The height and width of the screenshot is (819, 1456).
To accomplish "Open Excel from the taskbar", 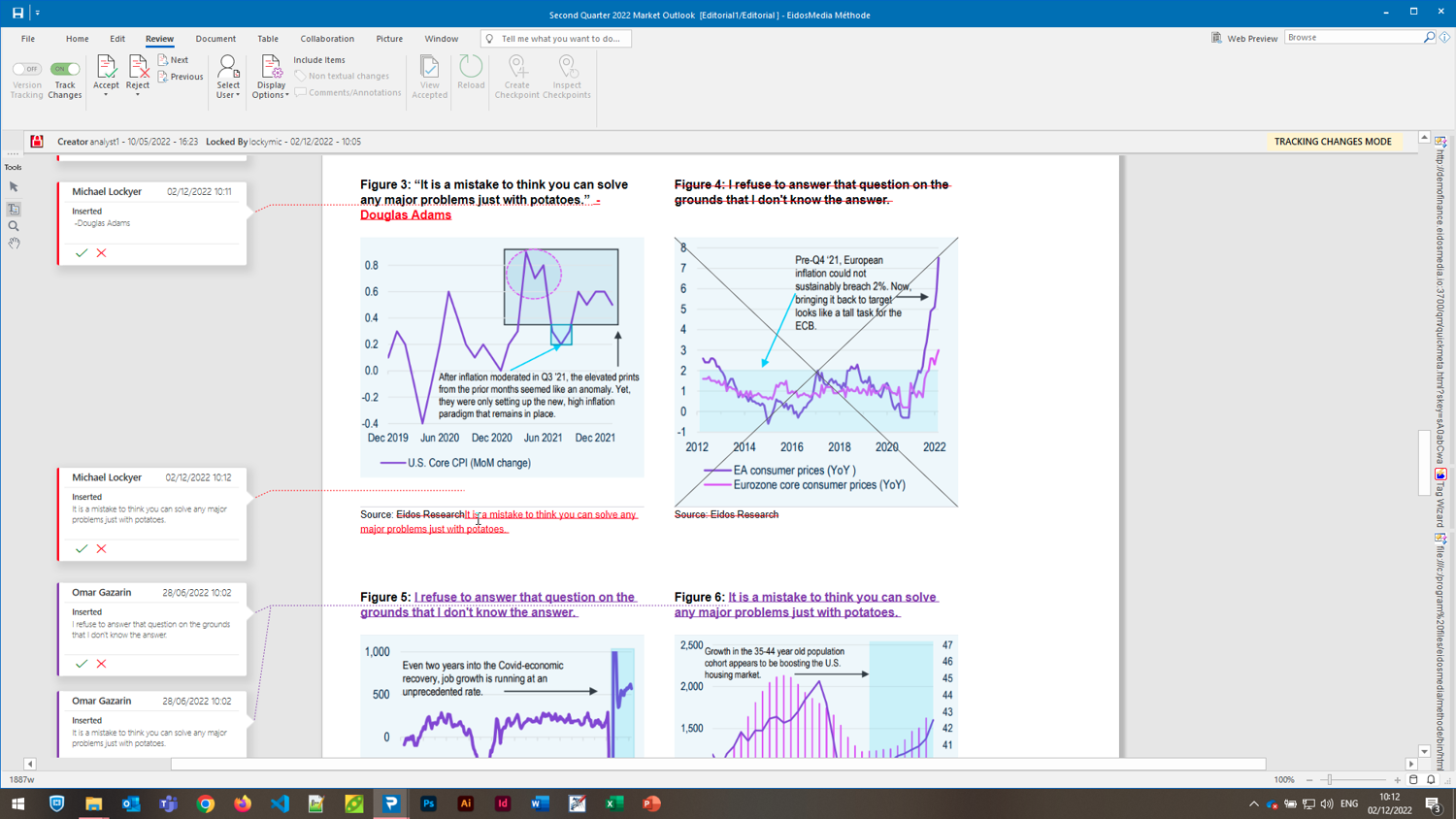I will tap(614, 803).
